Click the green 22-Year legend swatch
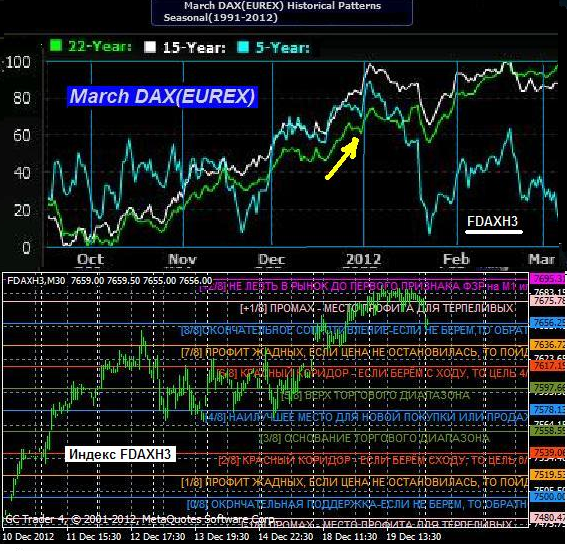The height and width of the screenshot is (553, 567). coord(56,46)
